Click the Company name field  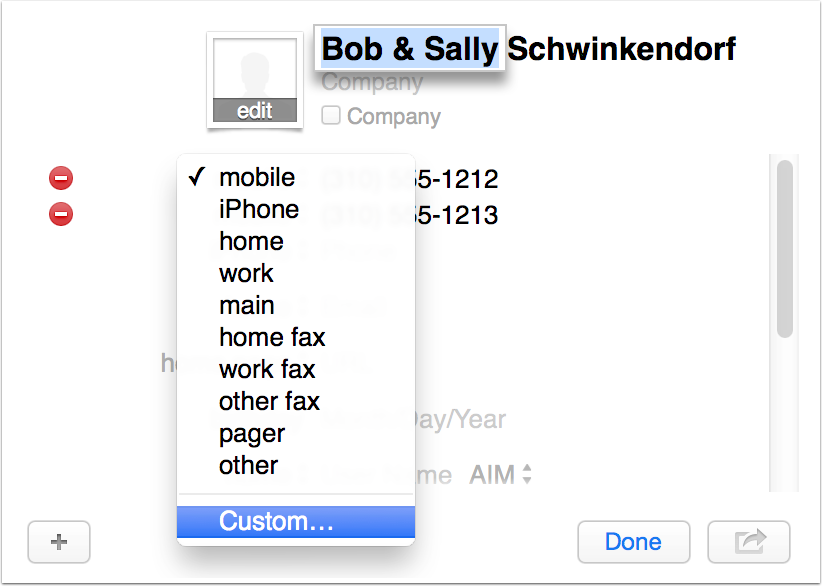coord(372,84)
